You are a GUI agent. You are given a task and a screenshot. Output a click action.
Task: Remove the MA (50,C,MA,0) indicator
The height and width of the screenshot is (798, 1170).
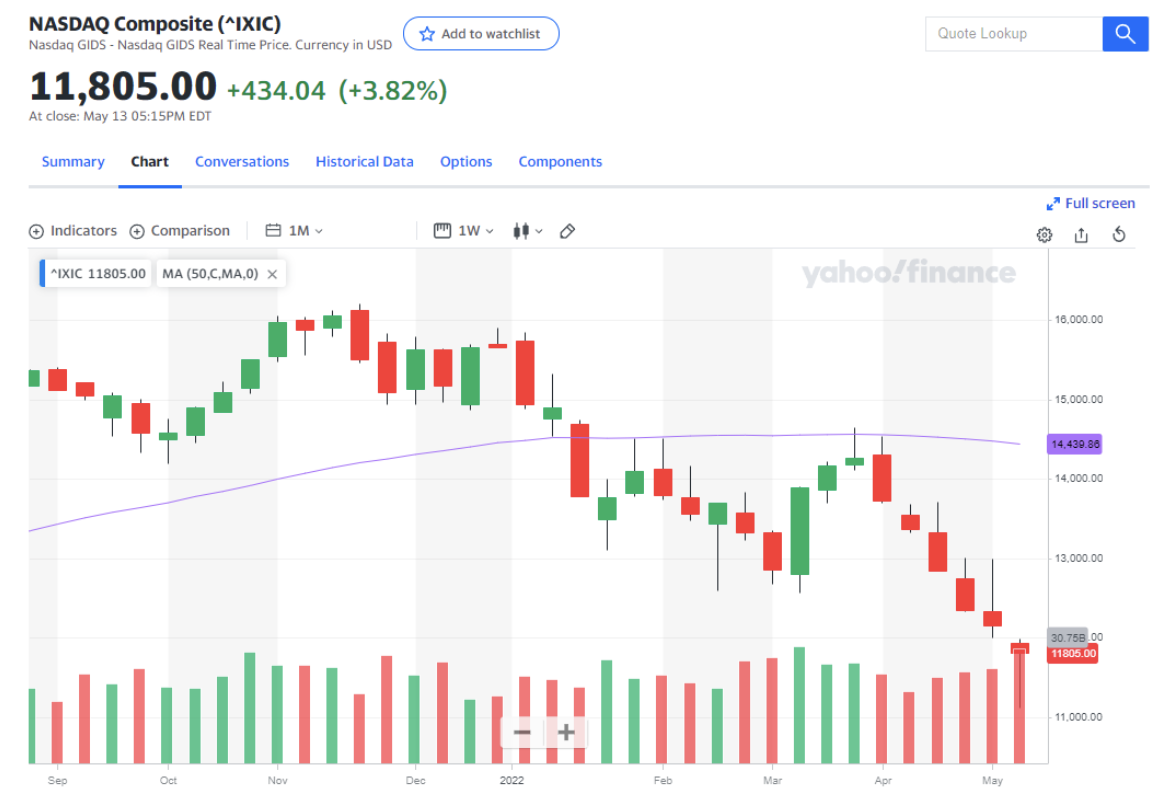(272, 274)
